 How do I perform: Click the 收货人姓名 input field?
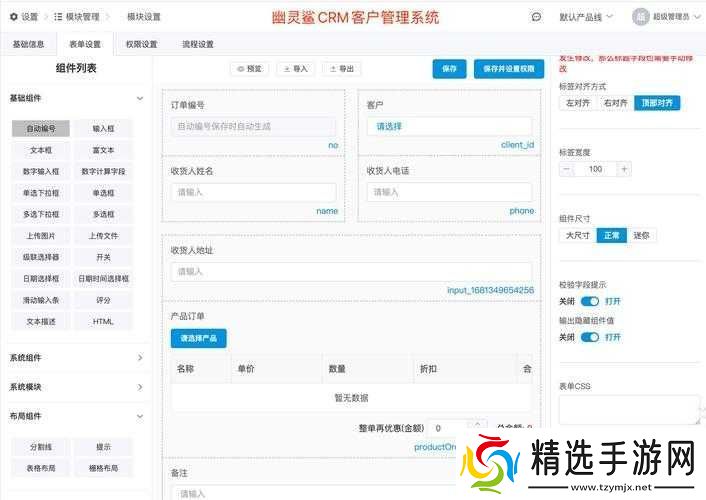pos(253,192)
